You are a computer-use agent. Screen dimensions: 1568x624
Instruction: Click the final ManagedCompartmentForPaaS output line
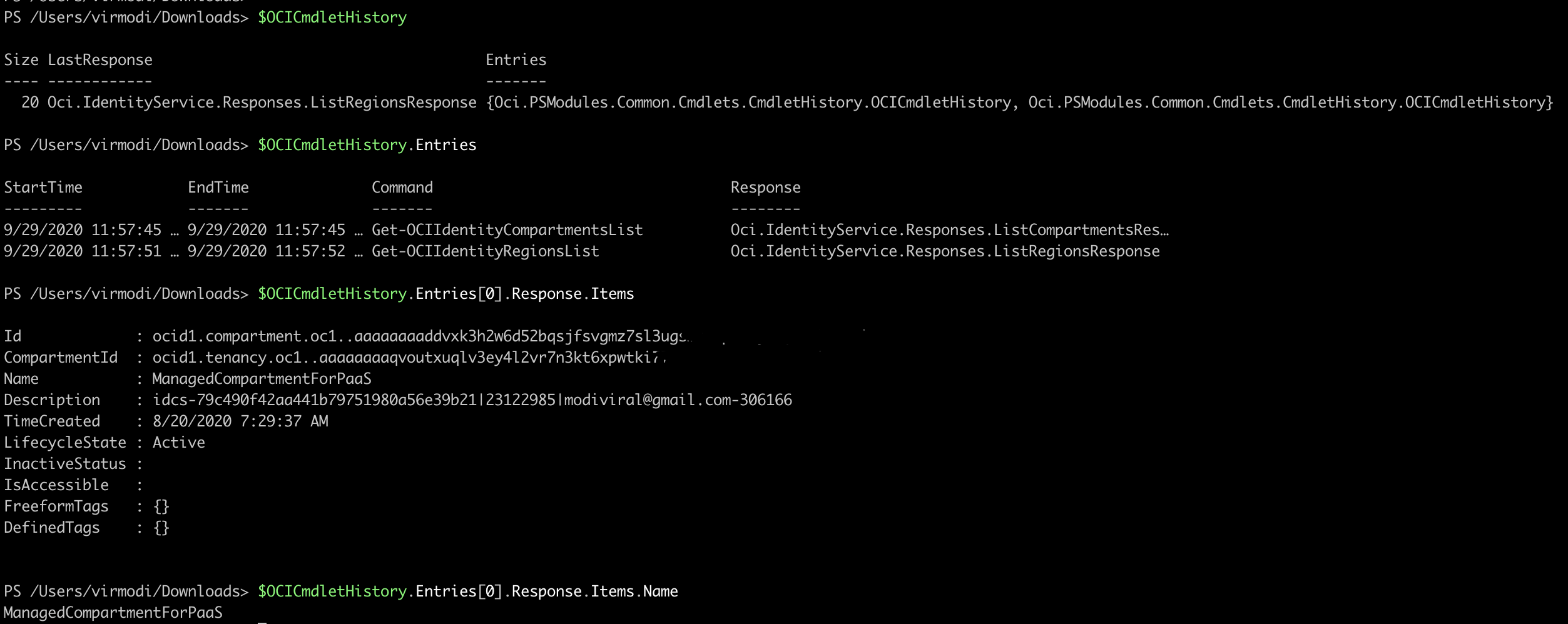pyautogui.click(x=113, y=613)
